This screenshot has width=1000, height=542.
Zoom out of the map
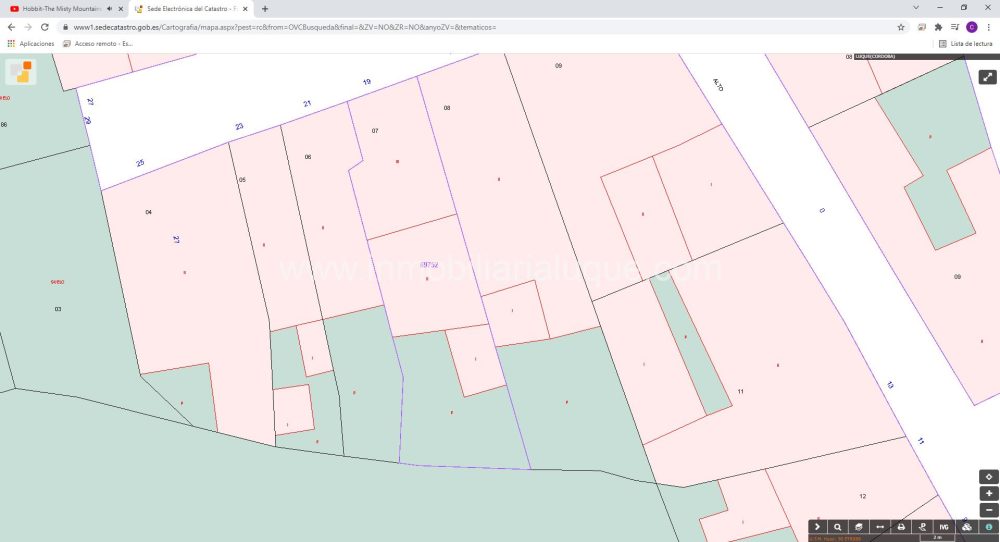click(988, 510)
